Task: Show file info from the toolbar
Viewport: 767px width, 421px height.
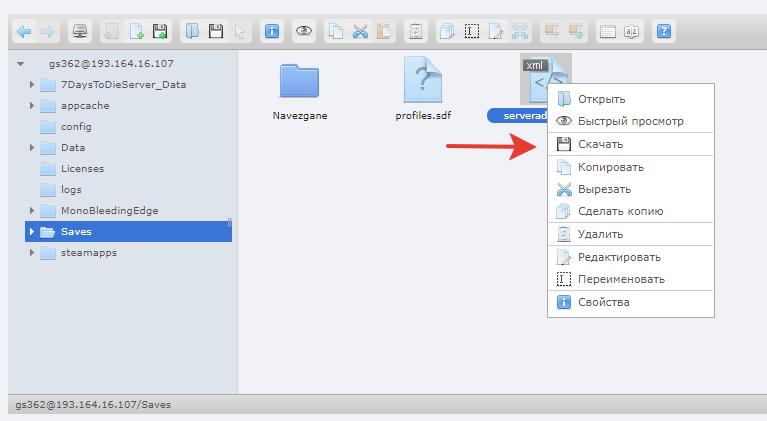Action: click(x=272, y=32)
